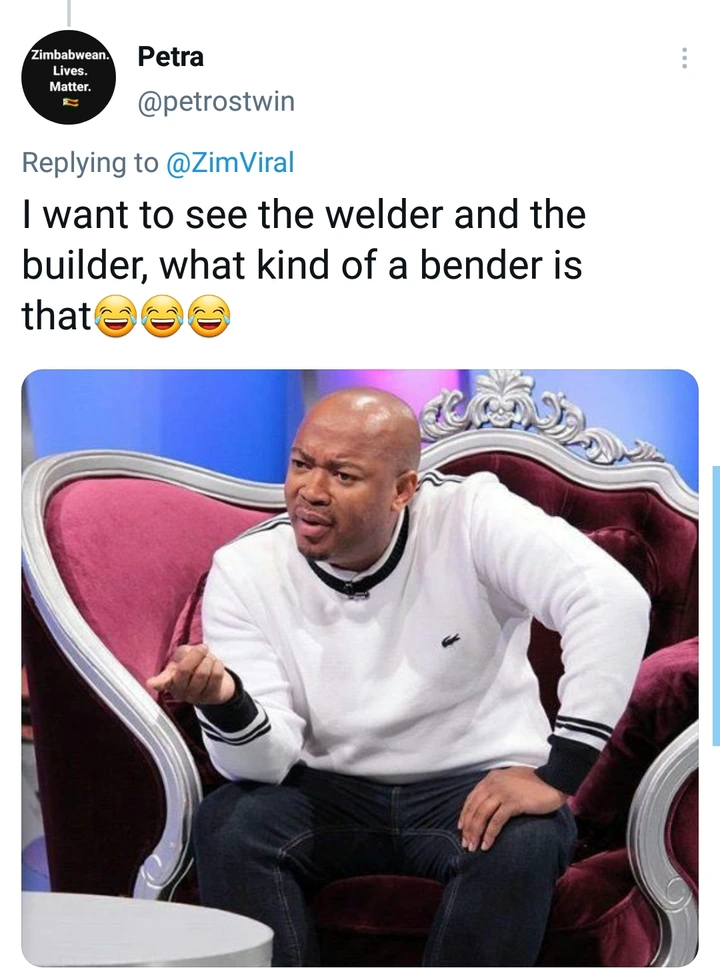The width and height of the screenshot is (720, 968).
Task: Tap the last laughing-crying emoji
Action: coord(209,316)
